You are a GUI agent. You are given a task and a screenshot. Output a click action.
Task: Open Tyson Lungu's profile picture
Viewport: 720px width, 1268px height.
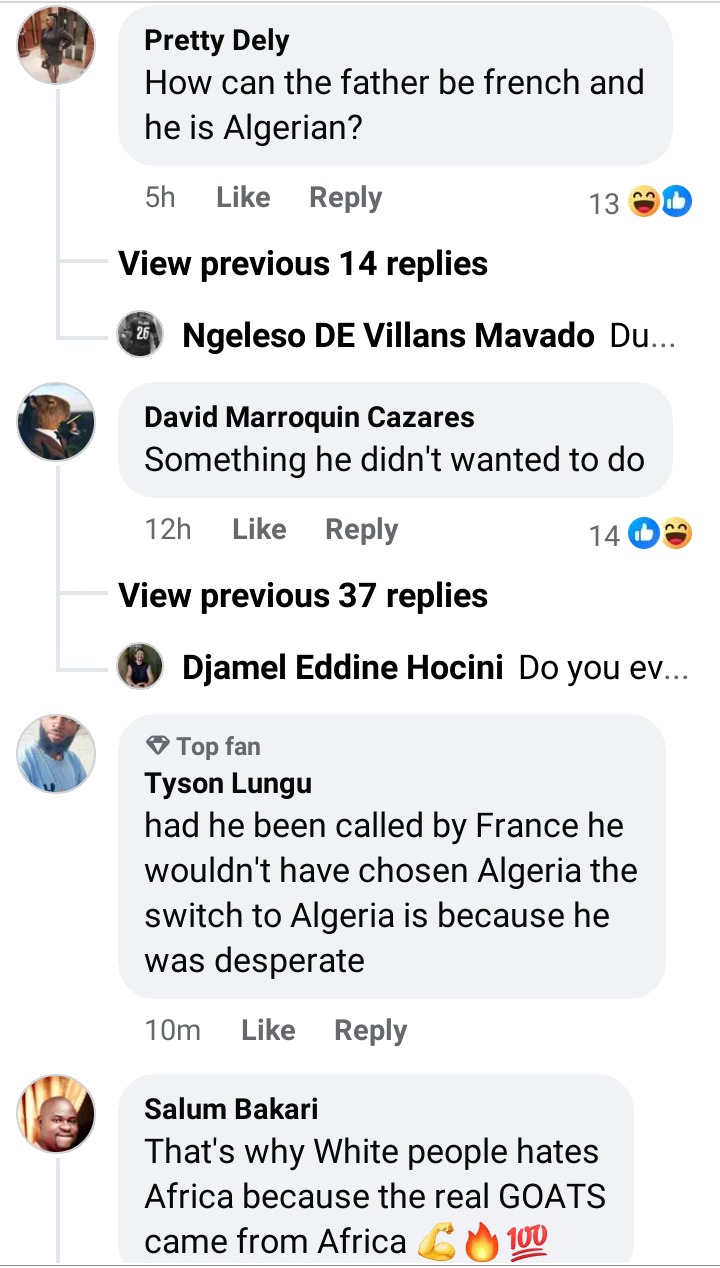click(57, 753)
